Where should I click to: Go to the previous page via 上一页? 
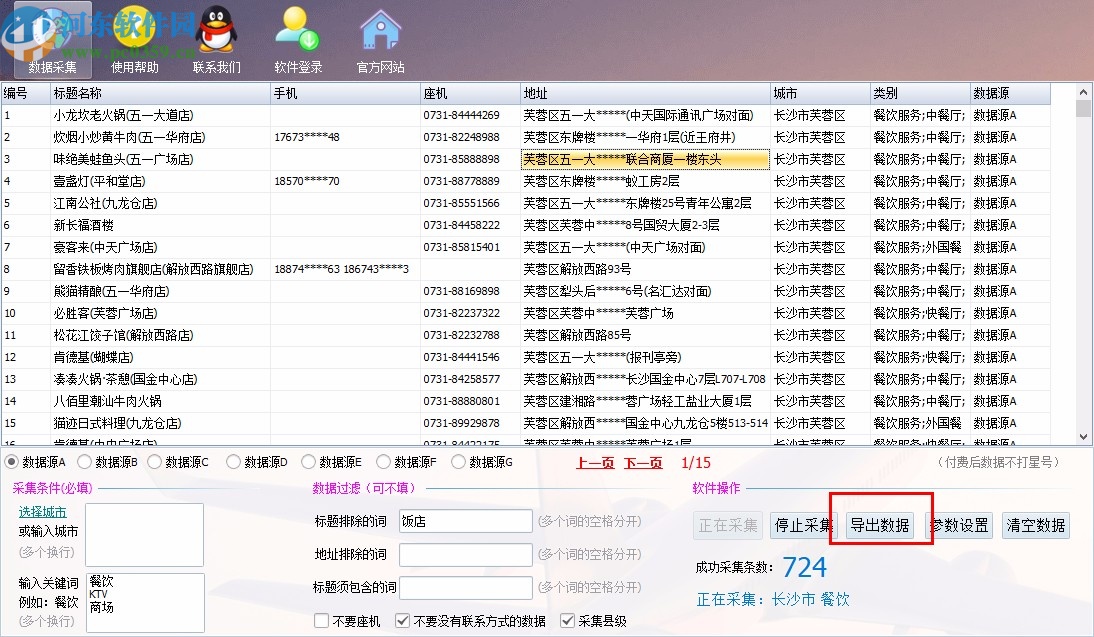pos(594,462)
